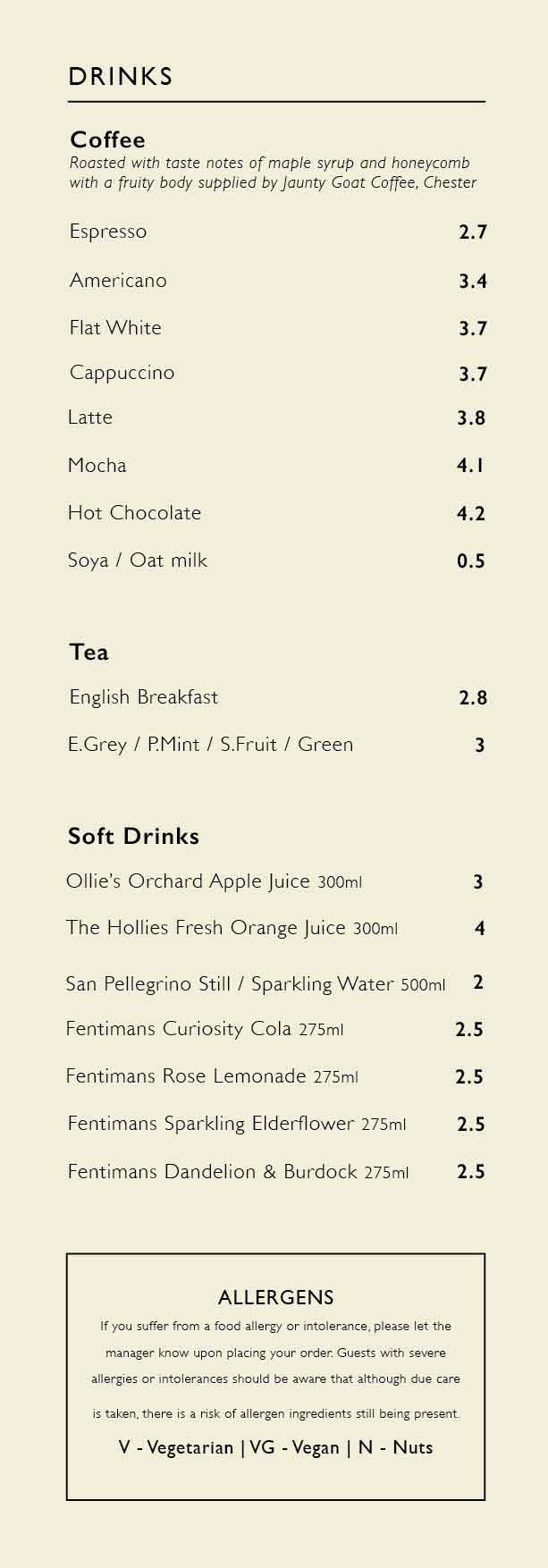Select the Americano menu item
This screenshot has width=548, height=1568.
click(x=118, y=281)
